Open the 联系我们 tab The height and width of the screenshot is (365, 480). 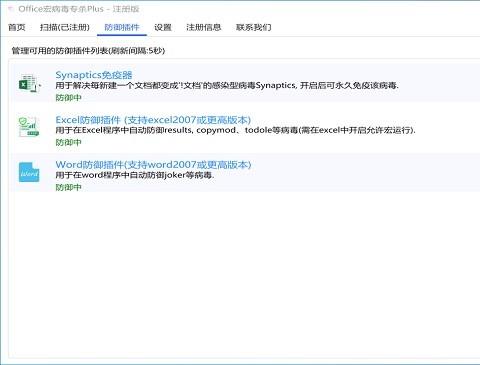(x=253, y=27)
